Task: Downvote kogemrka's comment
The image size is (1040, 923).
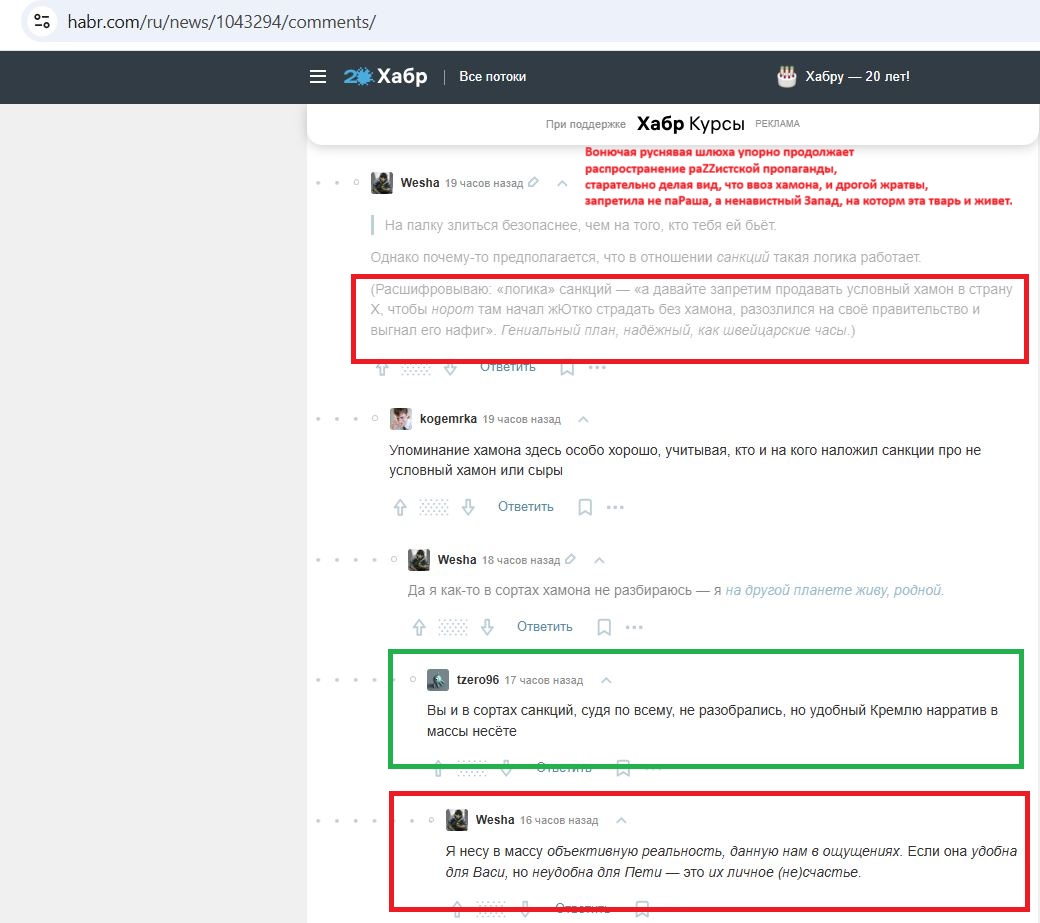Action: point(468,507)
